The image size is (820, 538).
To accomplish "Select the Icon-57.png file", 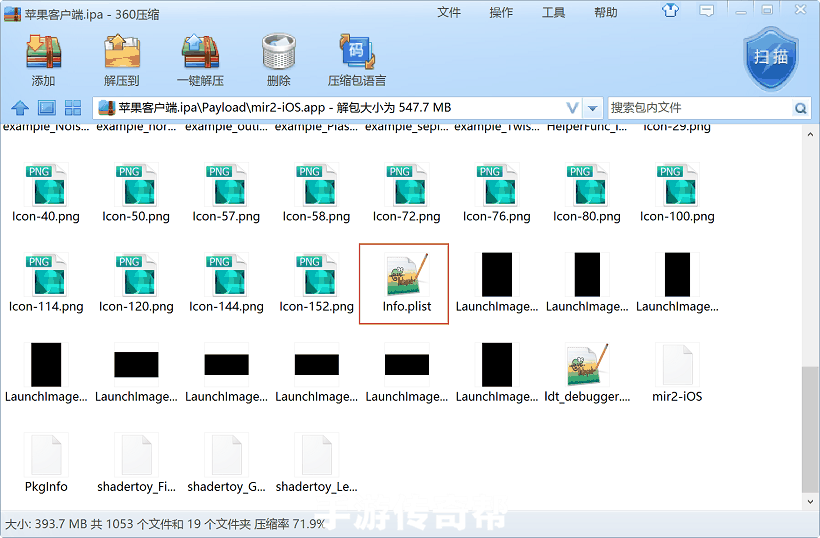I will point(226,193).
